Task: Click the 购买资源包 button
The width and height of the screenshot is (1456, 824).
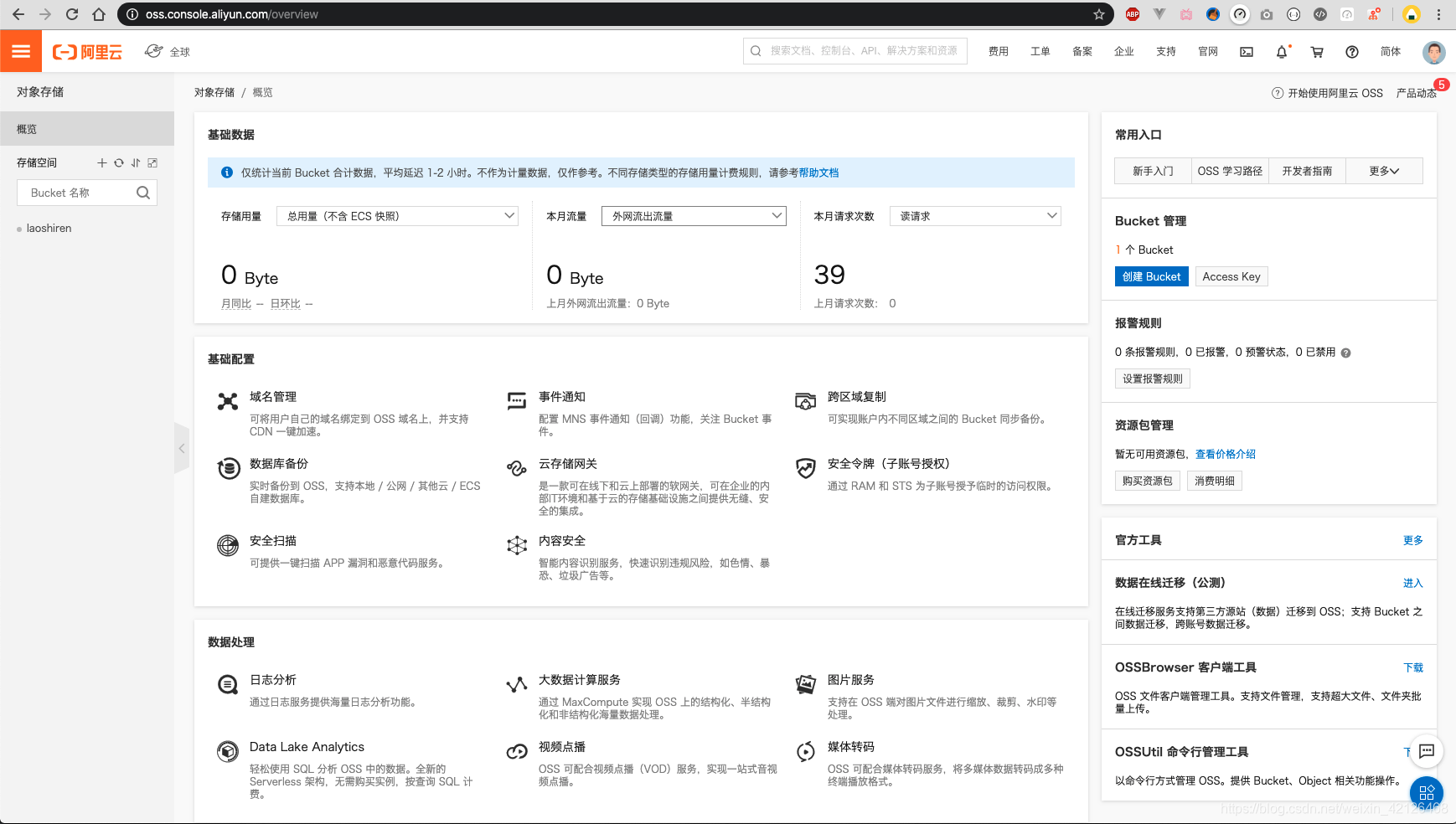Action: [x=1148, y=481]
